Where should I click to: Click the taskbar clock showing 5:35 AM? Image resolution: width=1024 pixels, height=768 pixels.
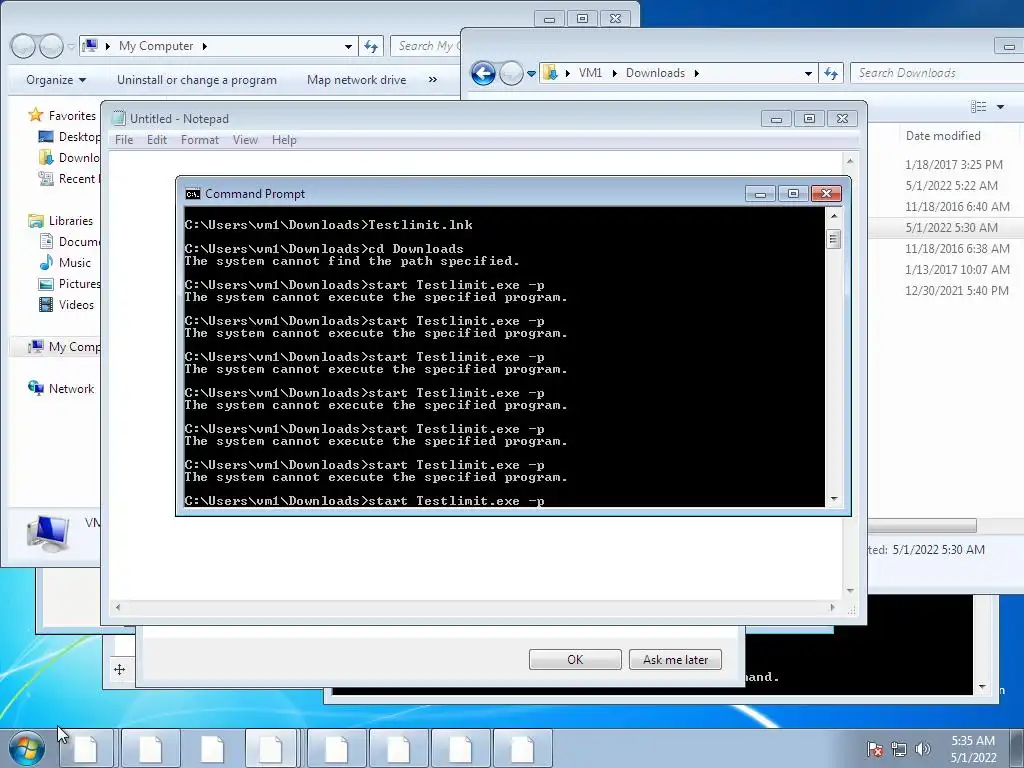coord(972,749)
